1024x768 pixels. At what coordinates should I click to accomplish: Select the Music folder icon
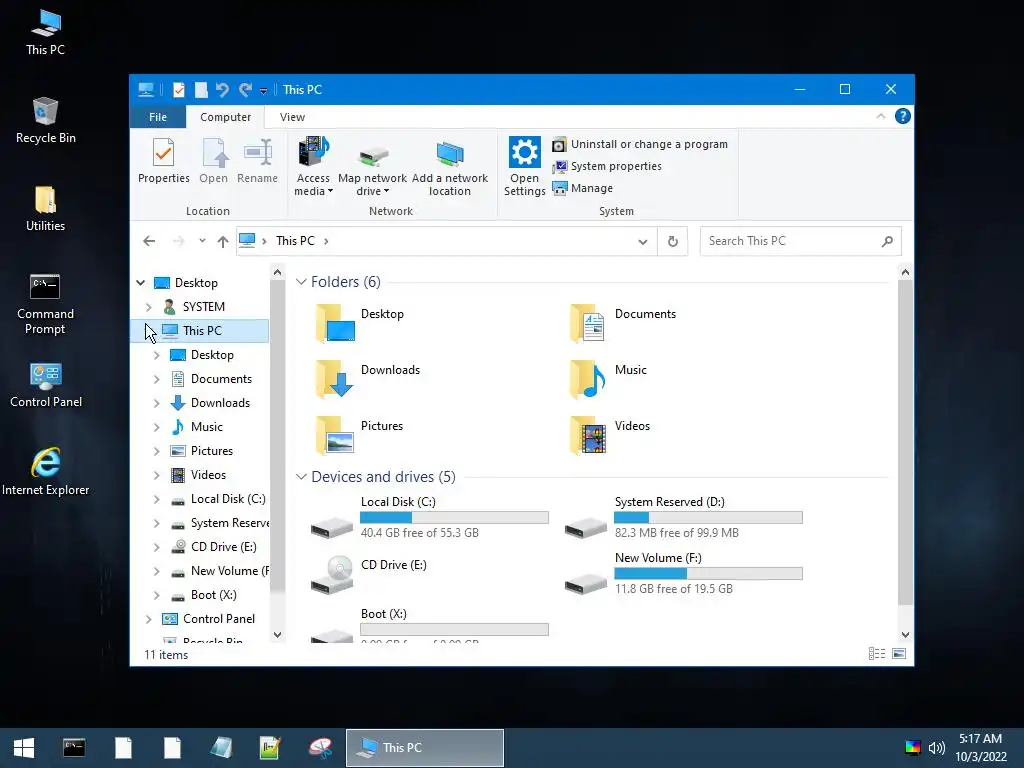point(588,379)
